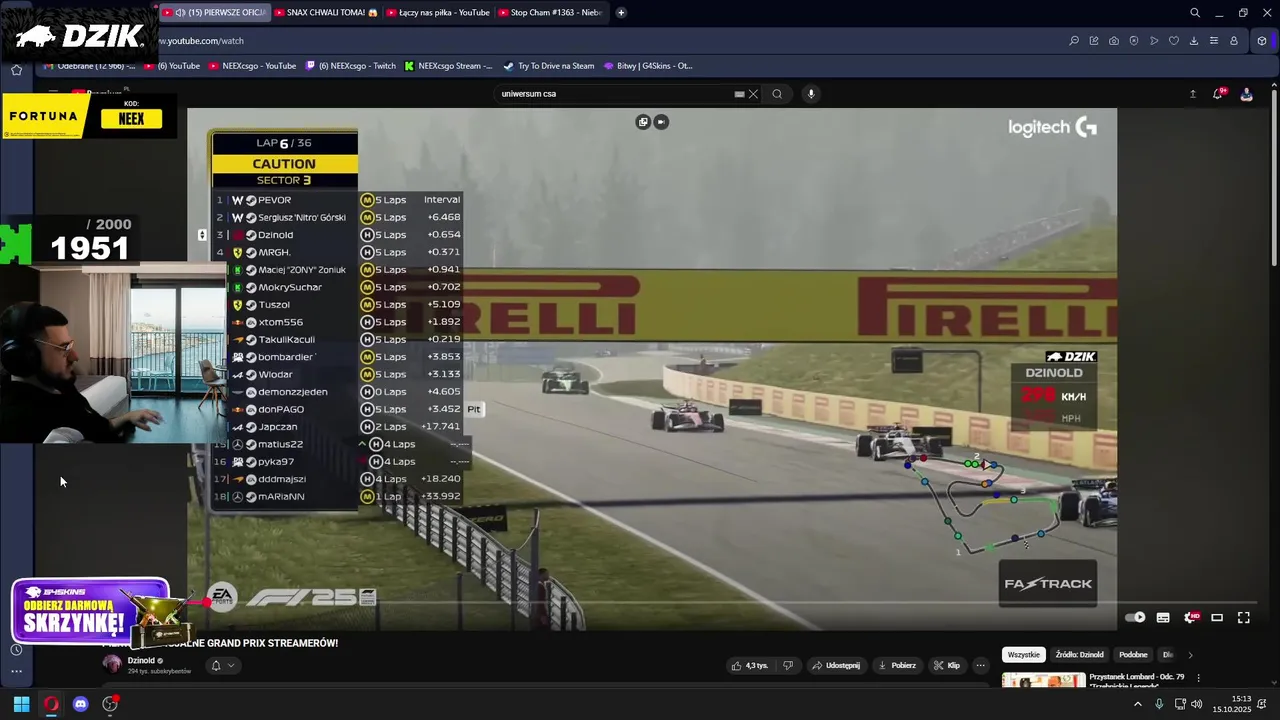Click the Opera find in page icon
The height and width of the screenshot is (720, 1280).
tap(1074, 41)
